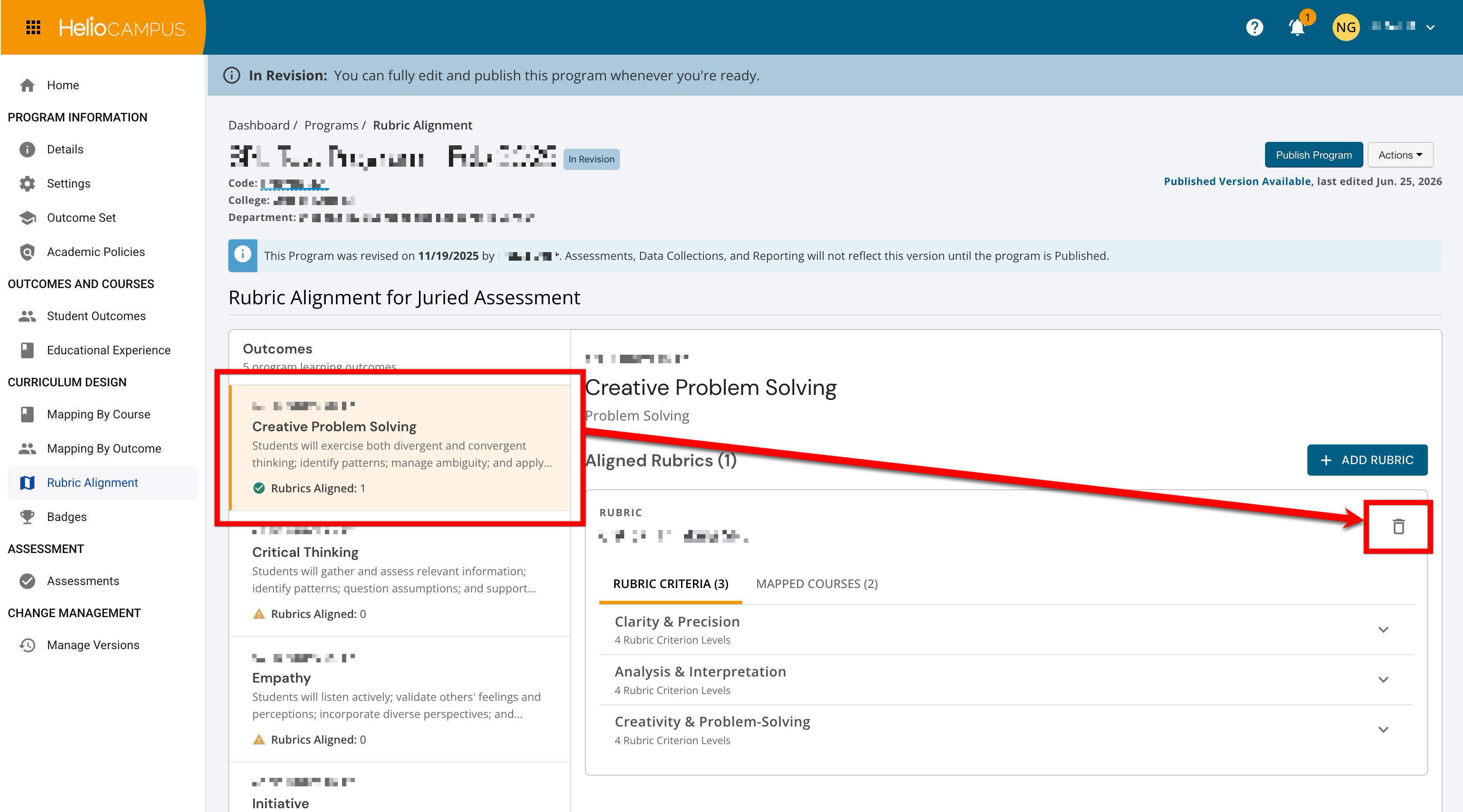The image size is (1463, 812).
Task: Select the Empathy outcome
Action: (400, 699)
